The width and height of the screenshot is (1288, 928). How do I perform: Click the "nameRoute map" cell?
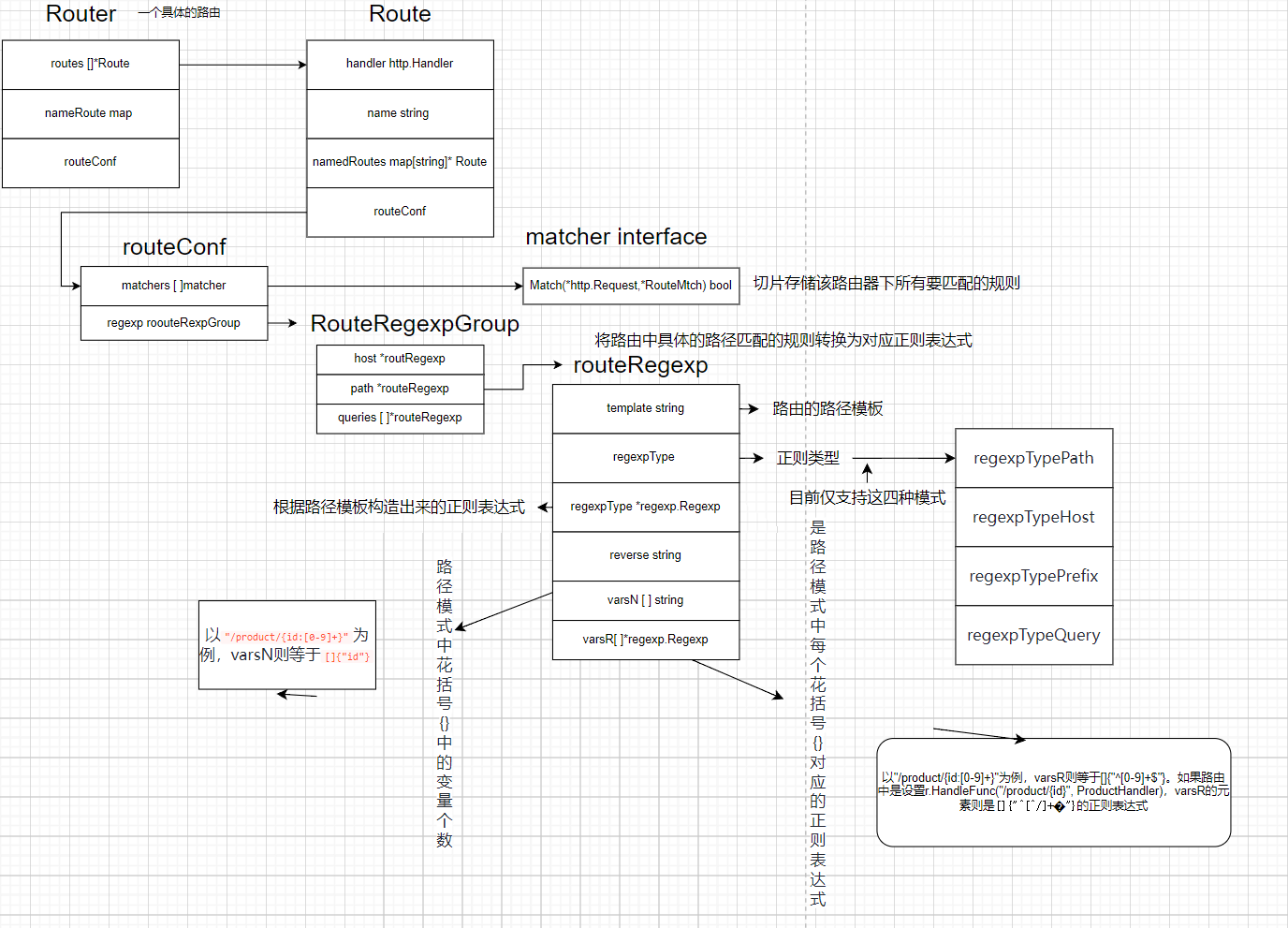[90, 113]
